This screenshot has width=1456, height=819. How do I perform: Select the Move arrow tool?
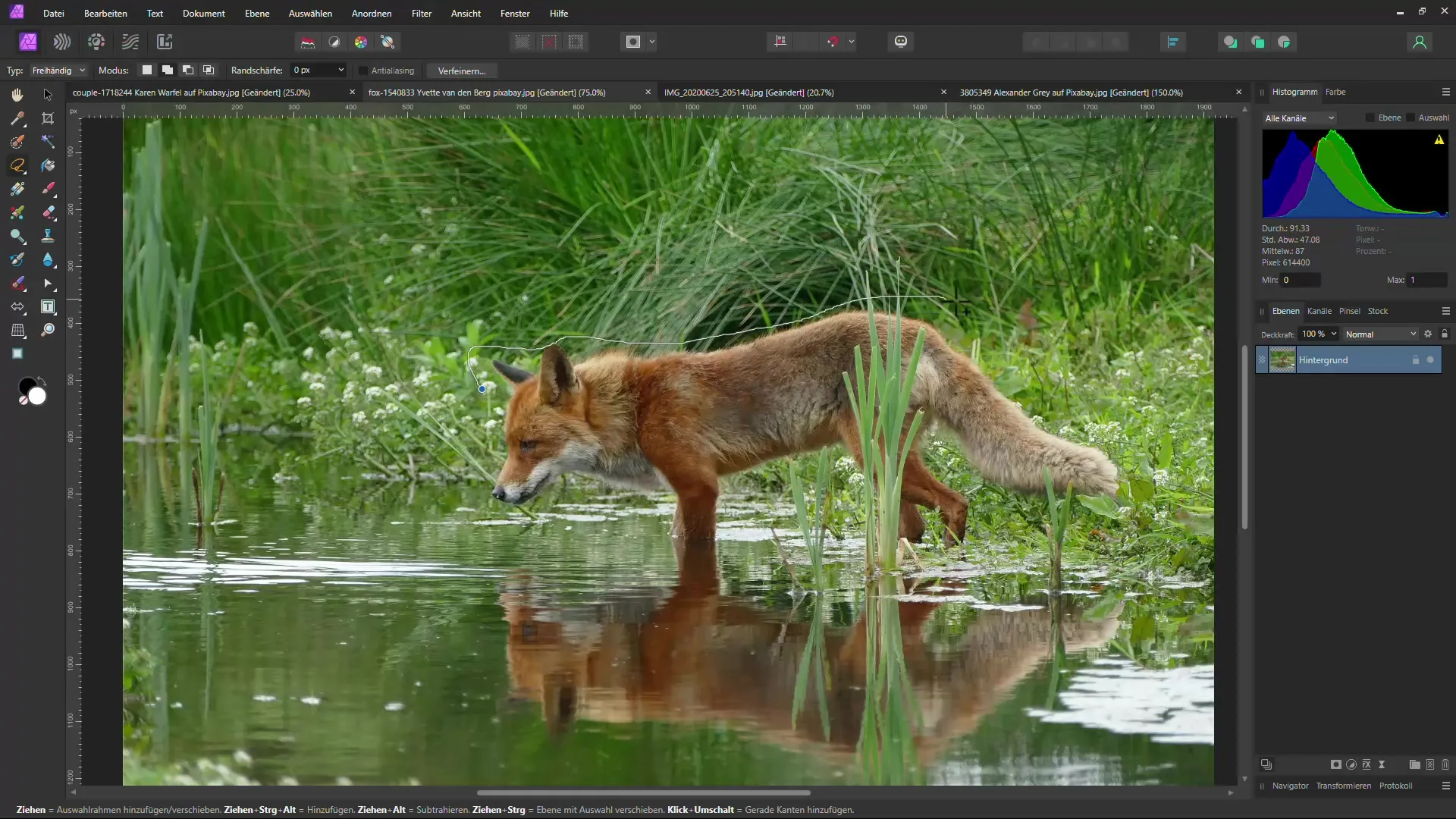click(x=48, y=95)
